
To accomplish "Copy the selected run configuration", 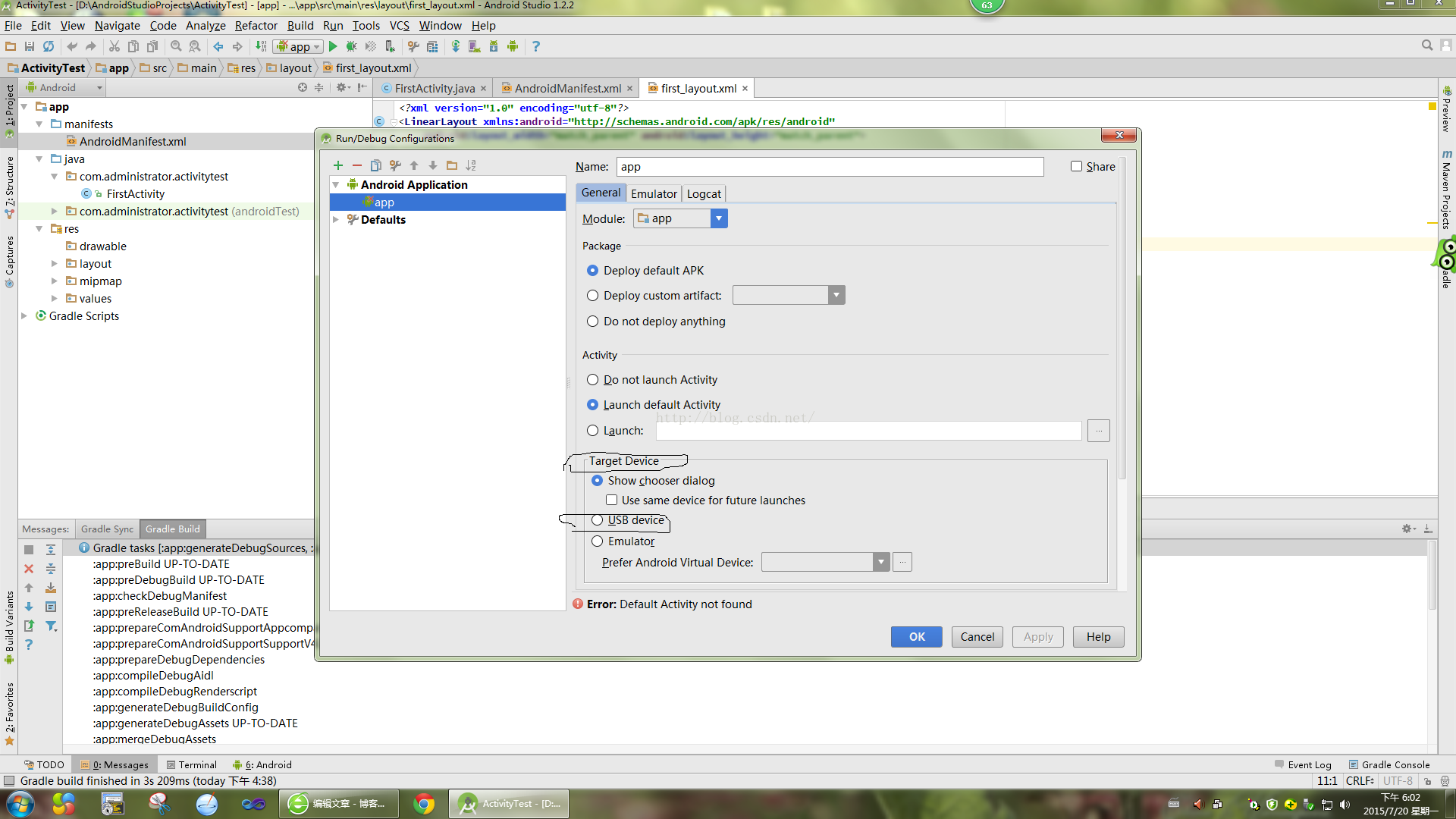I will coord(375,165).
